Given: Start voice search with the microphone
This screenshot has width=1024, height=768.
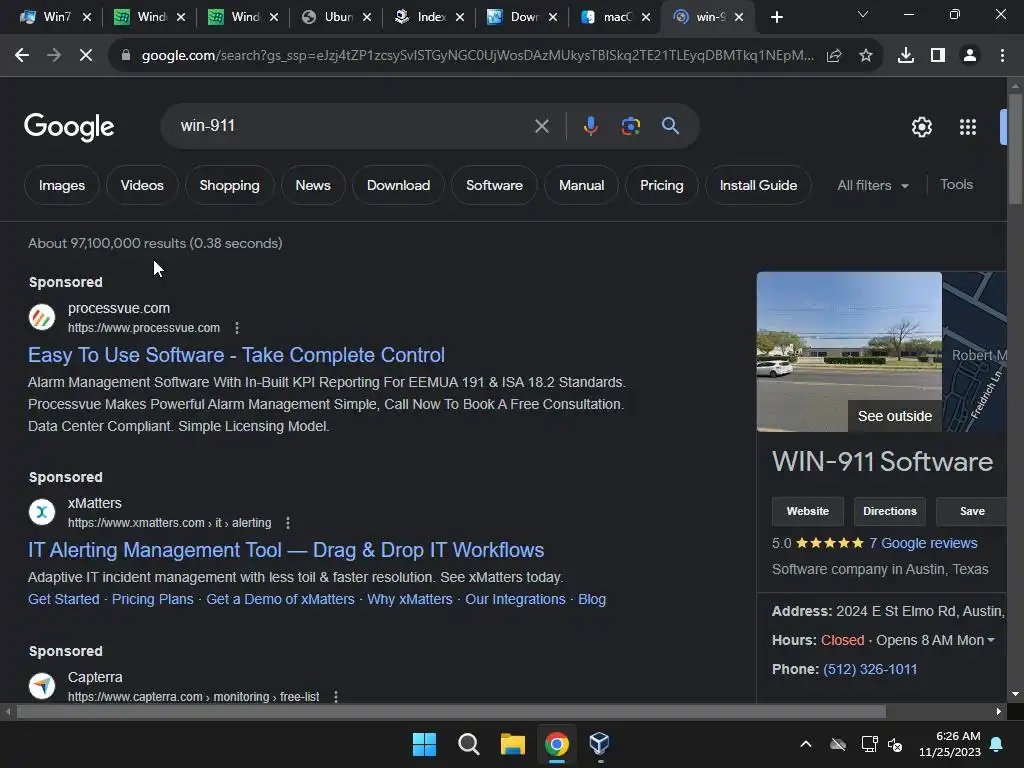Looking at the screenshot, I should [590, 126].
